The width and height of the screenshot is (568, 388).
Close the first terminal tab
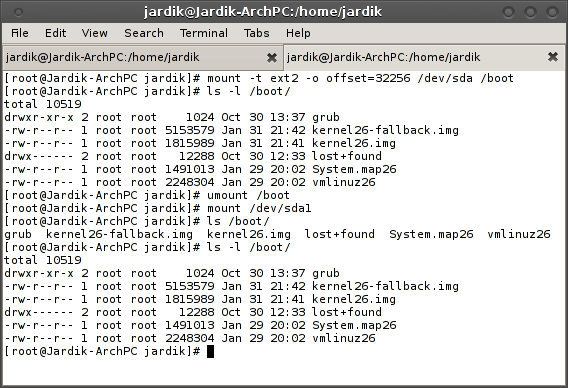click(272, 57)
